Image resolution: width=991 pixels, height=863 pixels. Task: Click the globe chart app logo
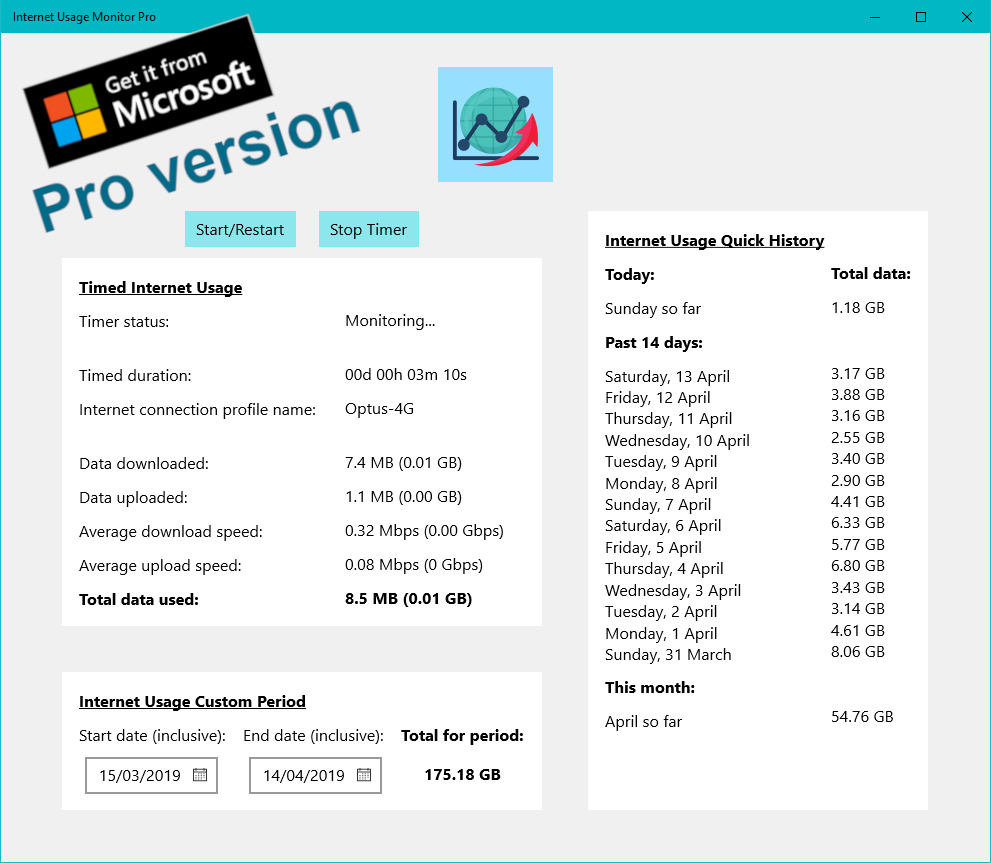(495, 125)
